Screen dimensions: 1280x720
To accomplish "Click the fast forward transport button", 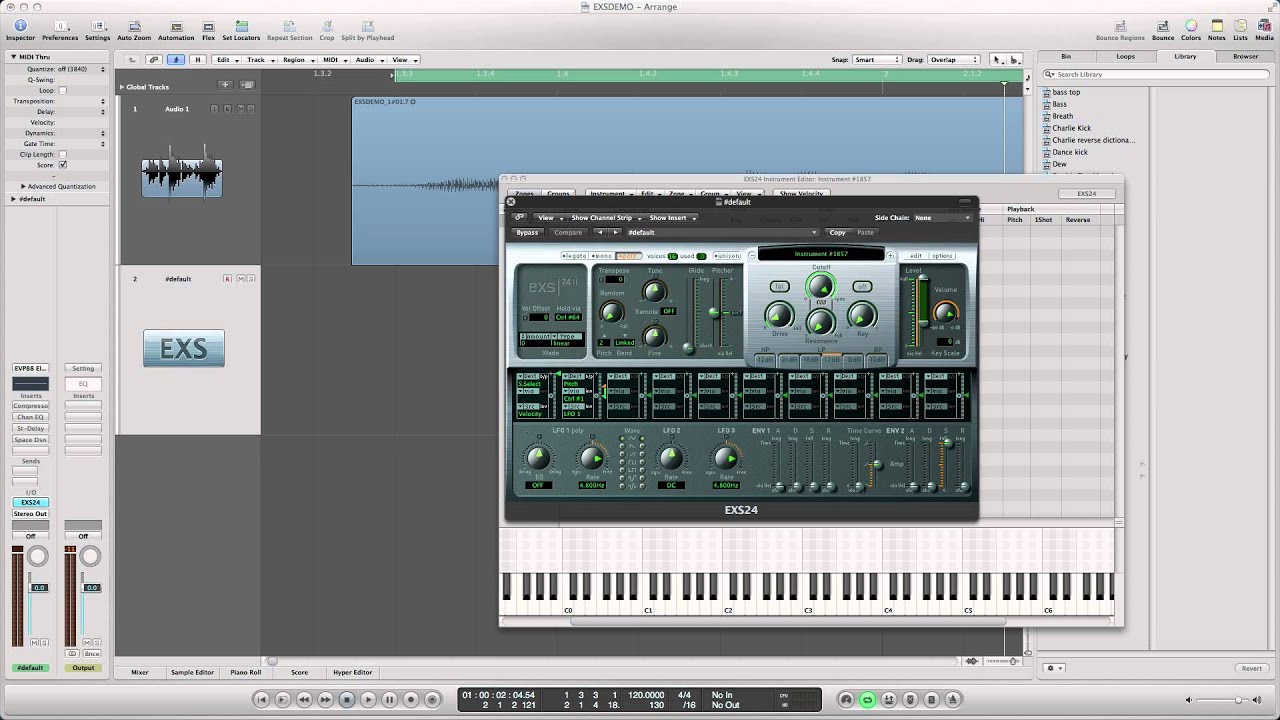I will (x=325, y=700).
